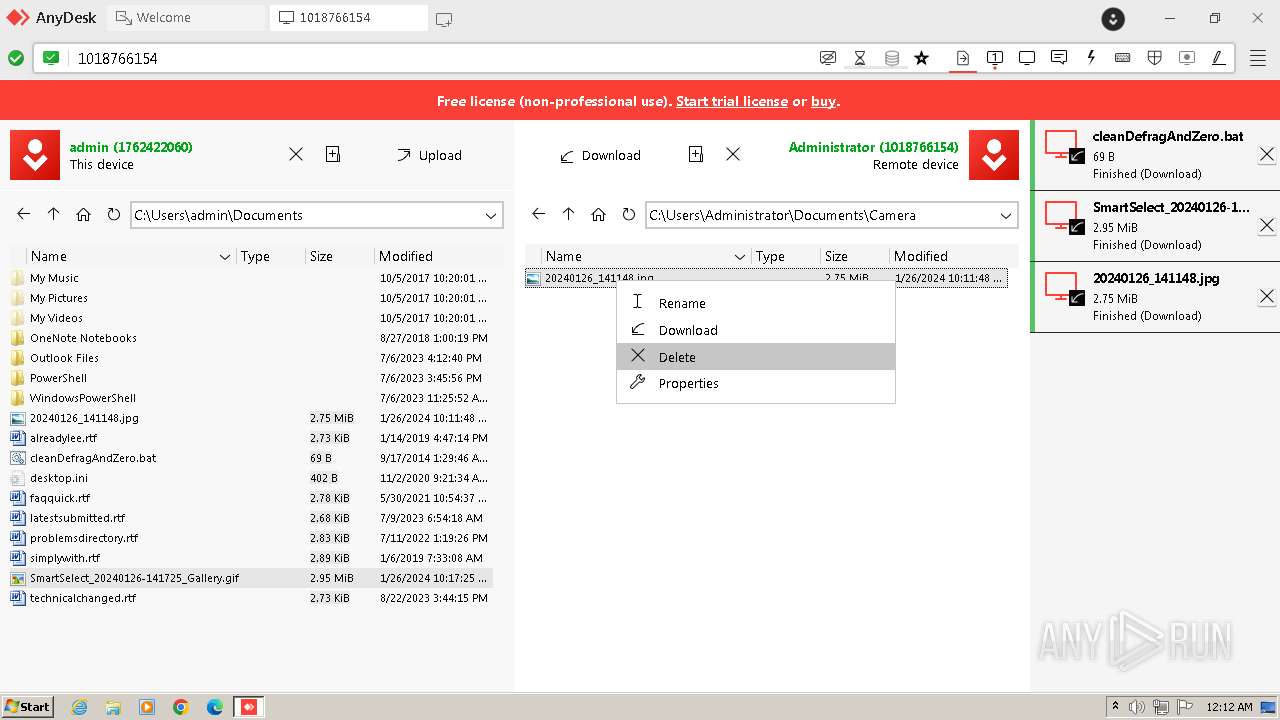
Task: Open Name column dropdown in local panel
Action: click(x=225, y=257)
